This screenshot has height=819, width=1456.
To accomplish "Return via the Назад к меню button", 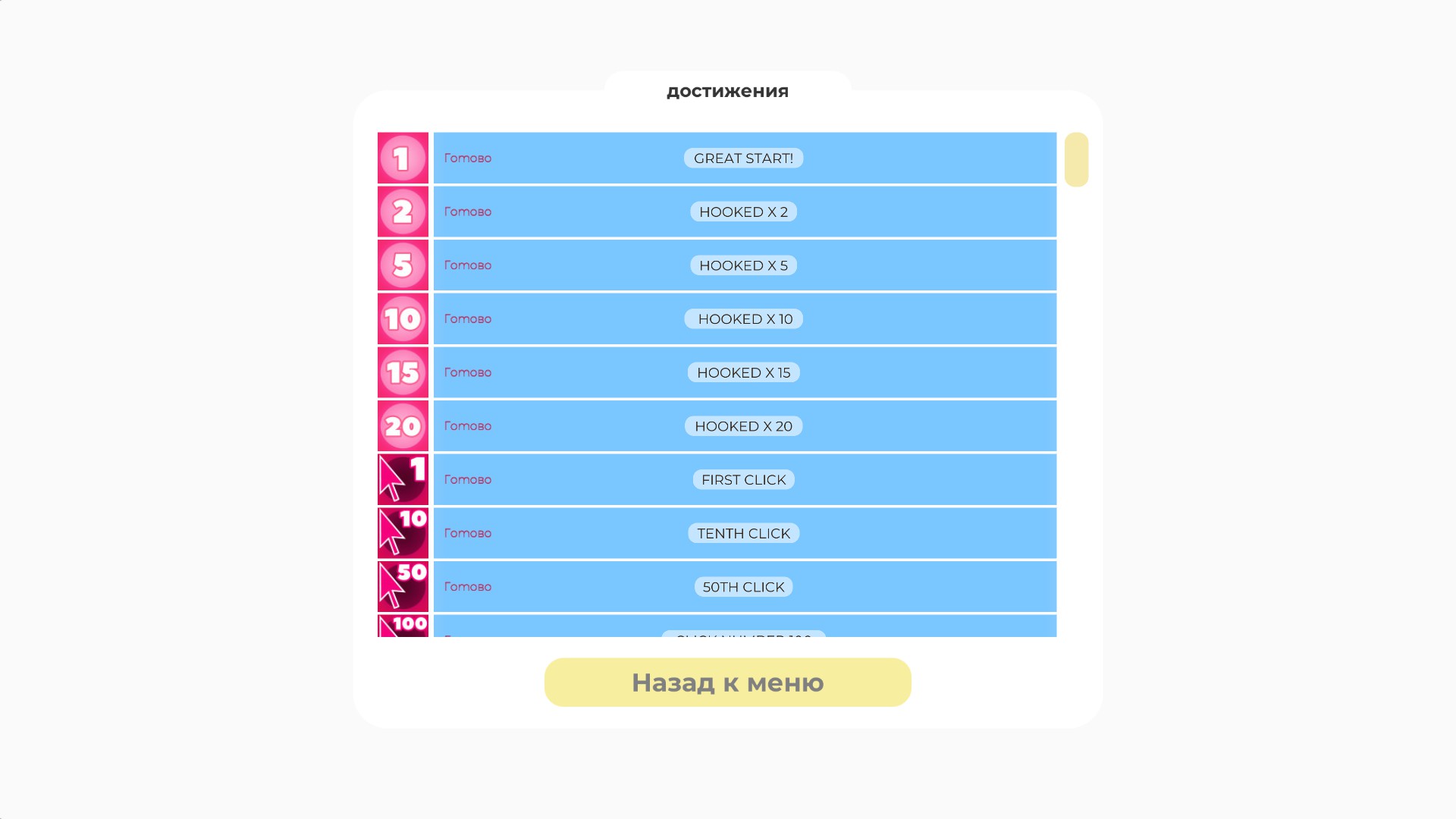I will click(x=727, y=682).
